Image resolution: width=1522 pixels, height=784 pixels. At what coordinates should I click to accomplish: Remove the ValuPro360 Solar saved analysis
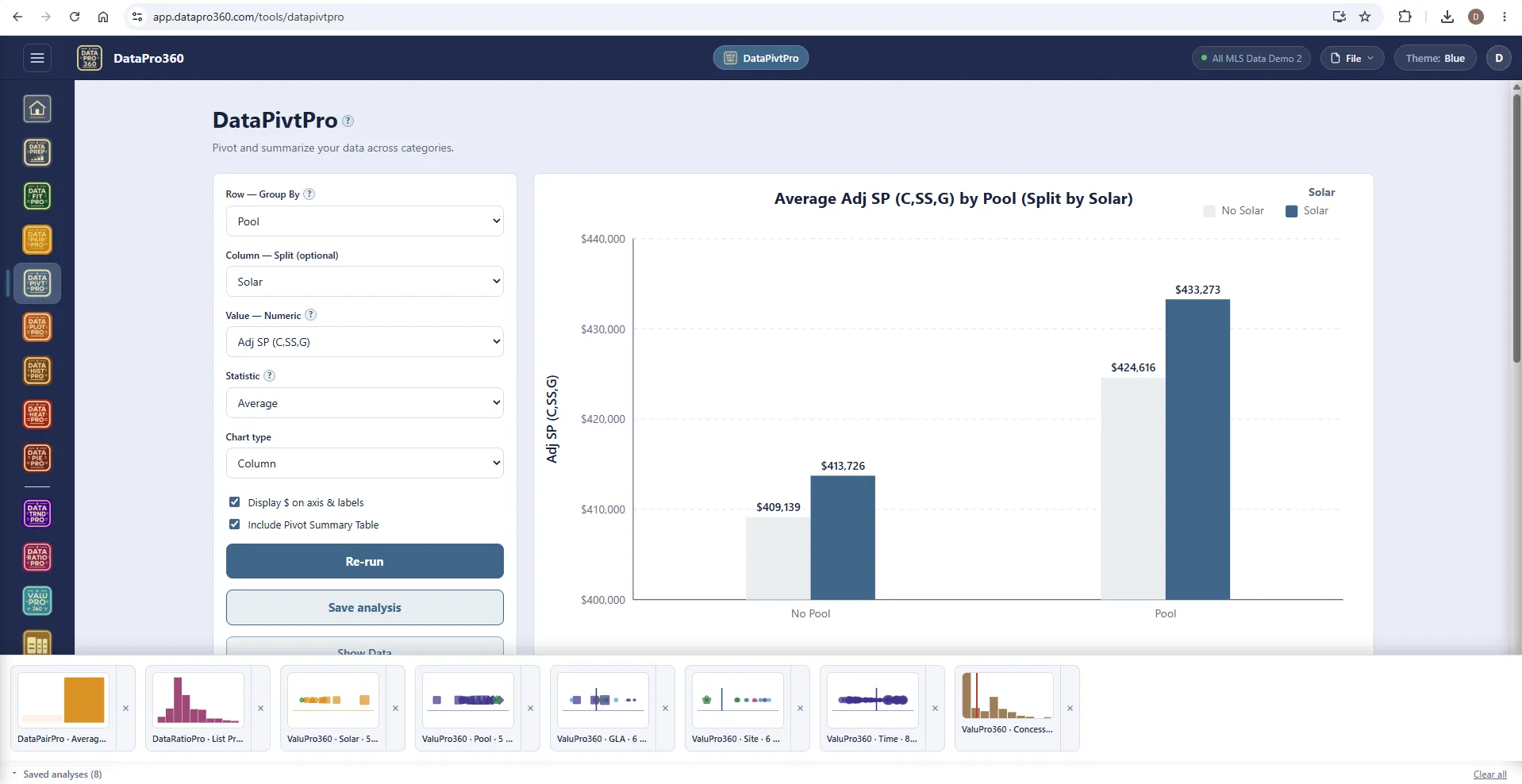coord(395,708)
